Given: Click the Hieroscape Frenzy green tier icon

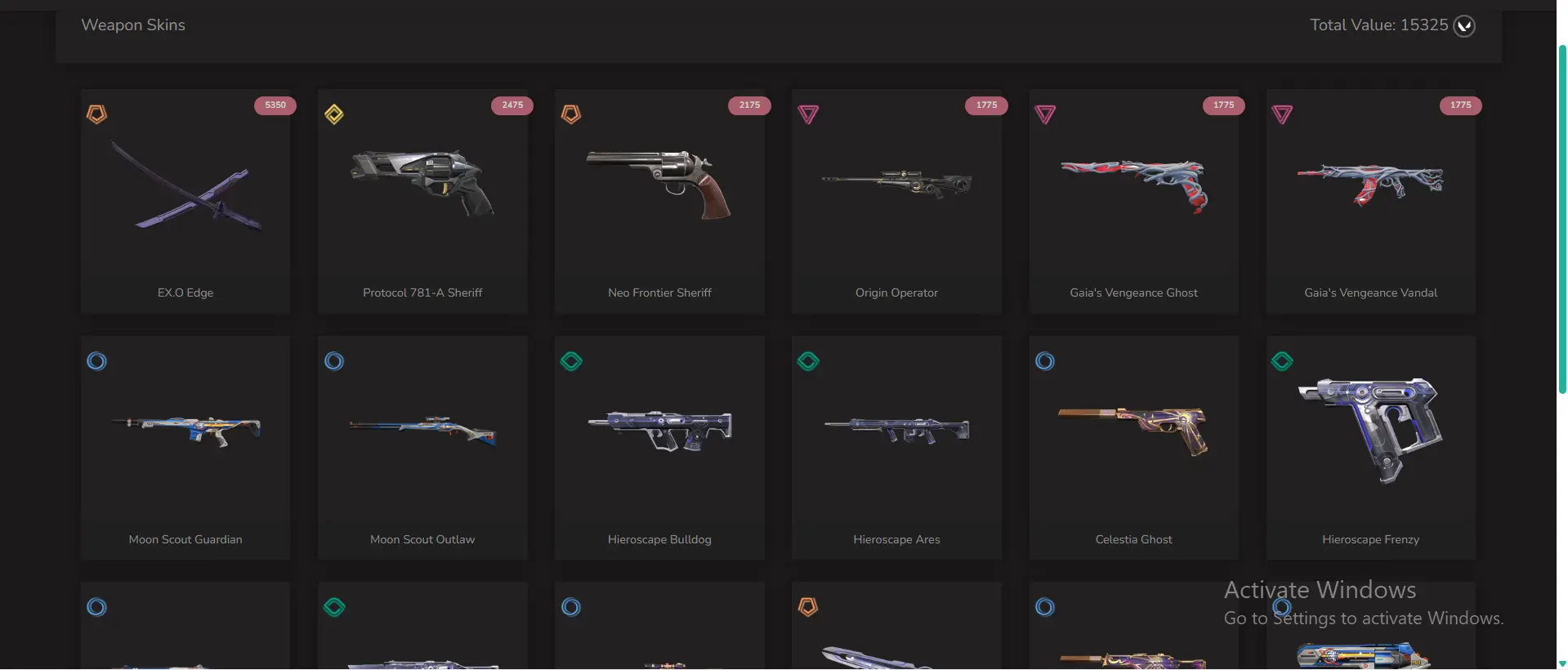Looking at the screenshot, I should (1282, 361).
